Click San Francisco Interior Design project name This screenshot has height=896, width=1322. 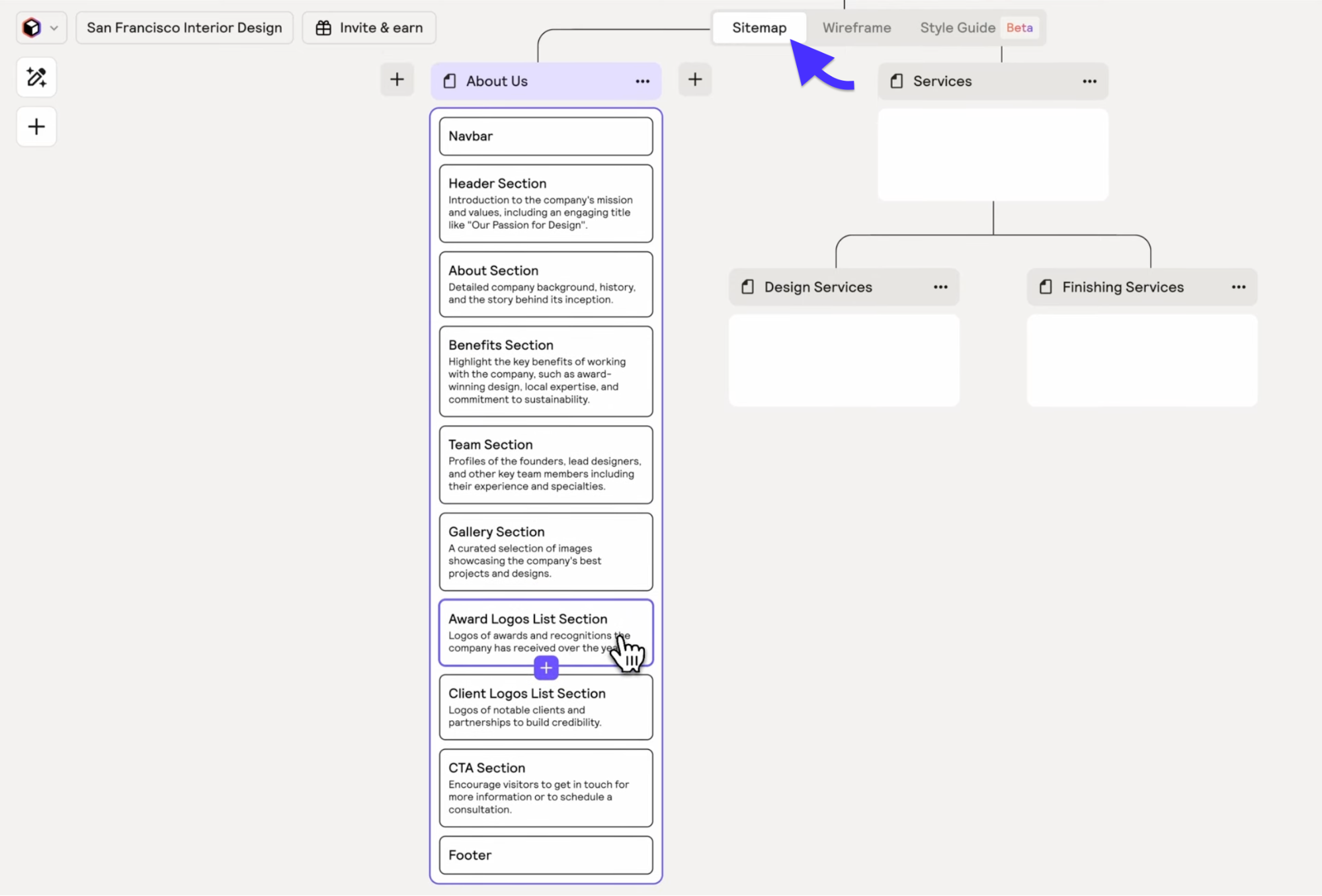point(185,28)
